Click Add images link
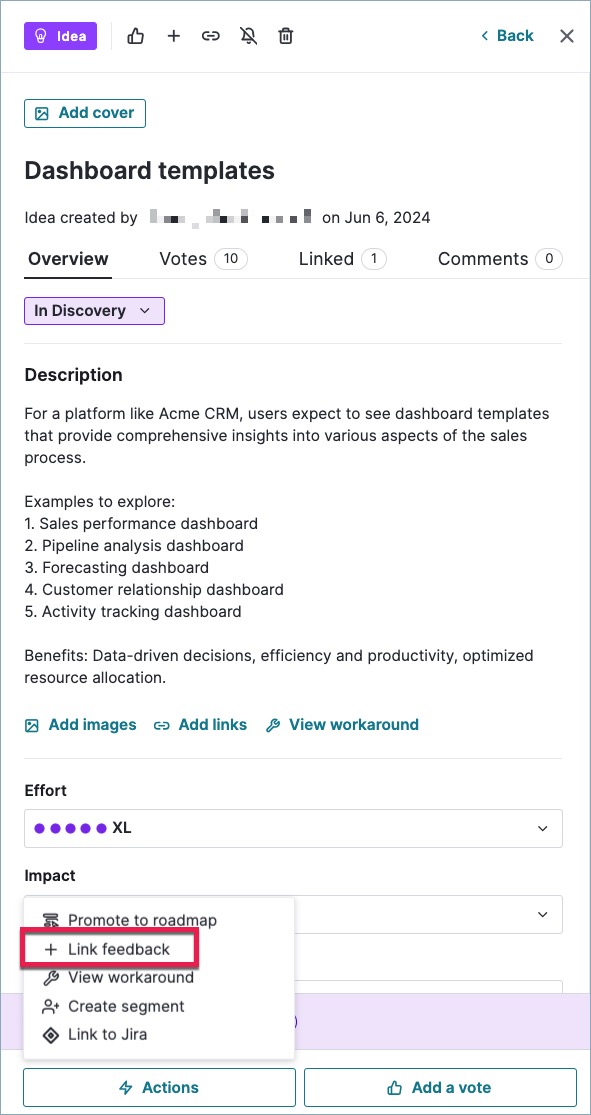 80,725
